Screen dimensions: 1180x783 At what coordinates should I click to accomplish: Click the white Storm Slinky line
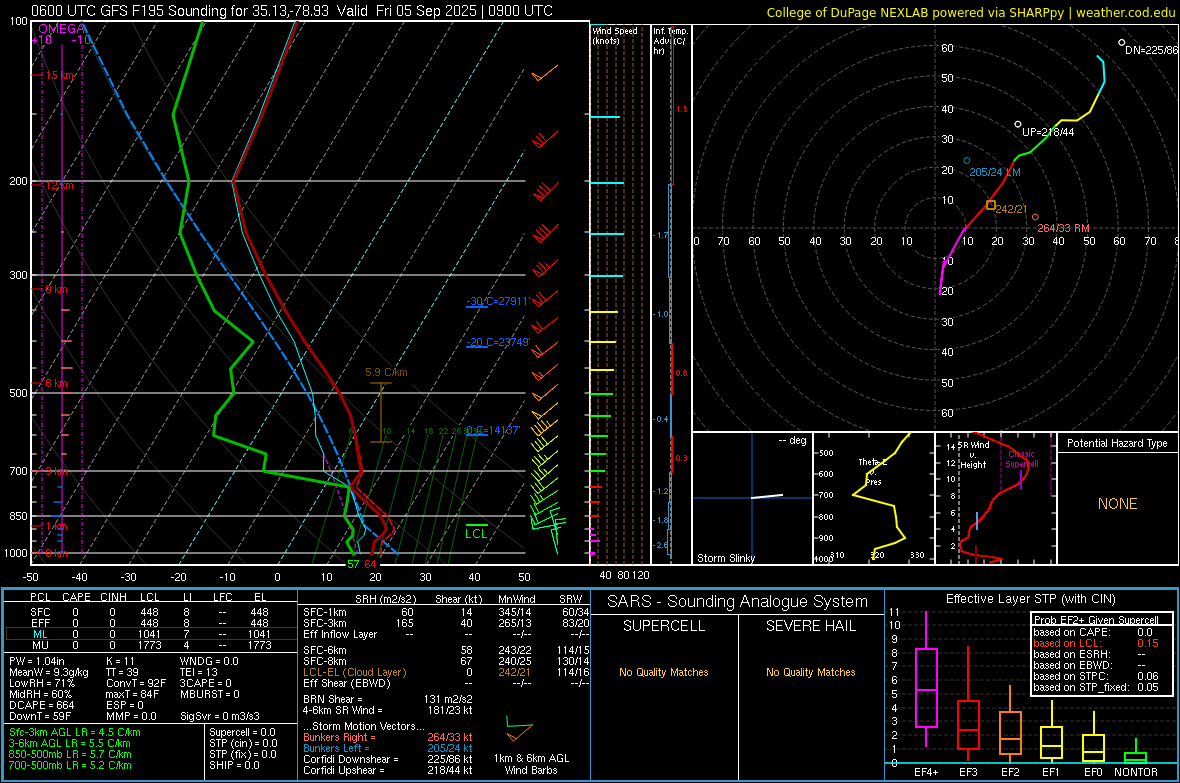767,496
